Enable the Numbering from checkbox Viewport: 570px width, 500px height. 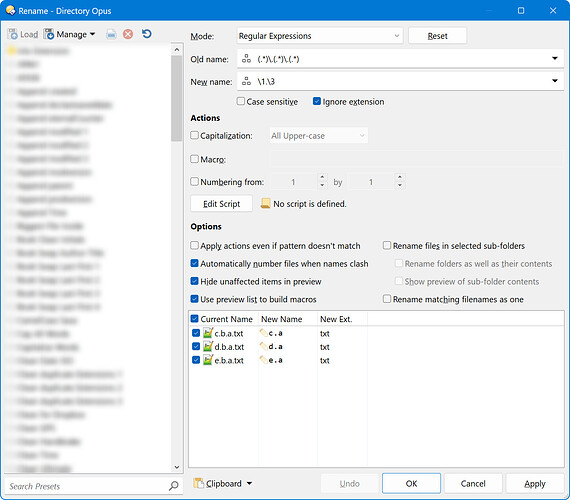[x=194, y=181]
